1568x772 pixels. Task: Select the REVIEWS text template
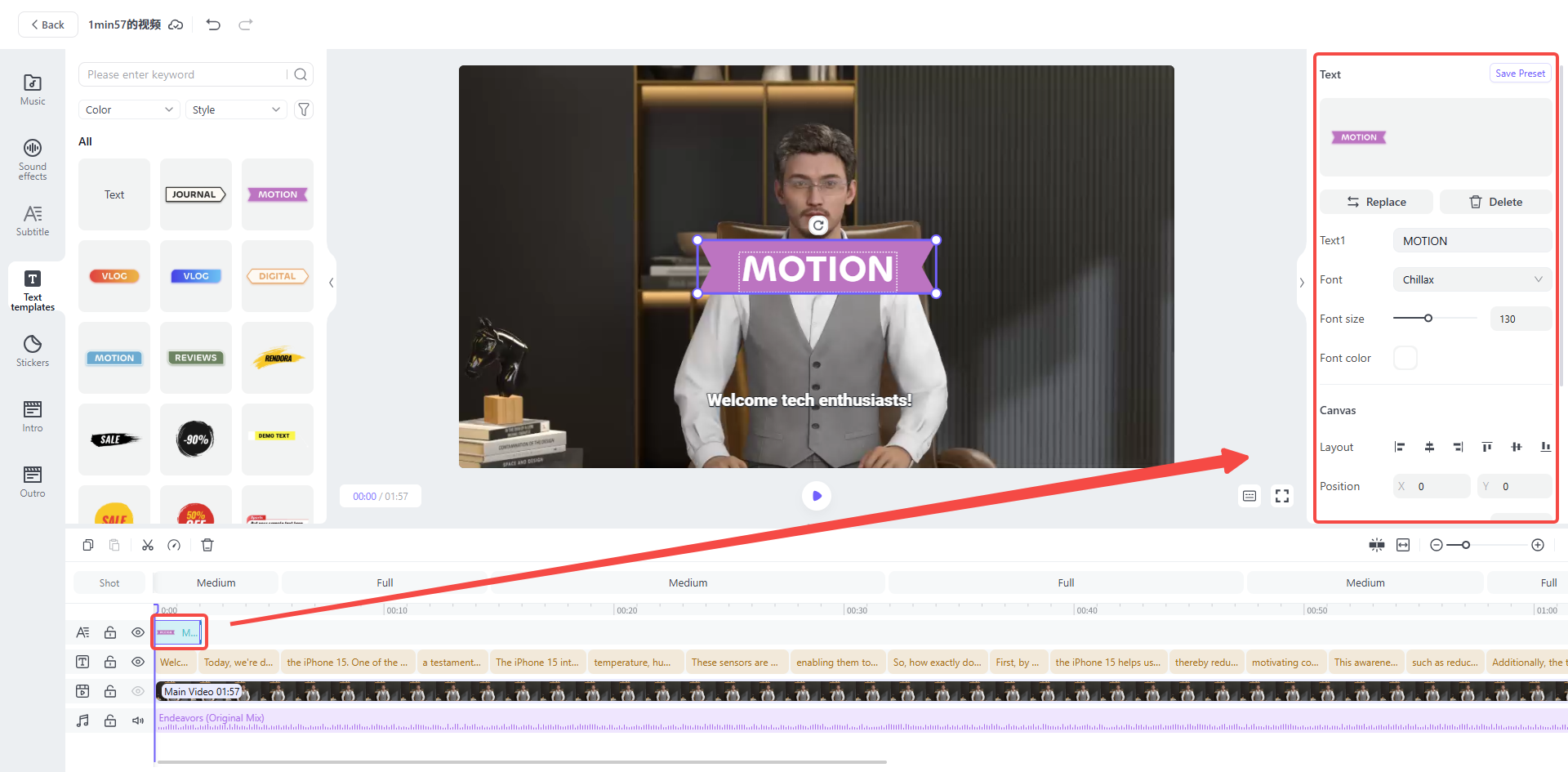(x=196, y=358)
